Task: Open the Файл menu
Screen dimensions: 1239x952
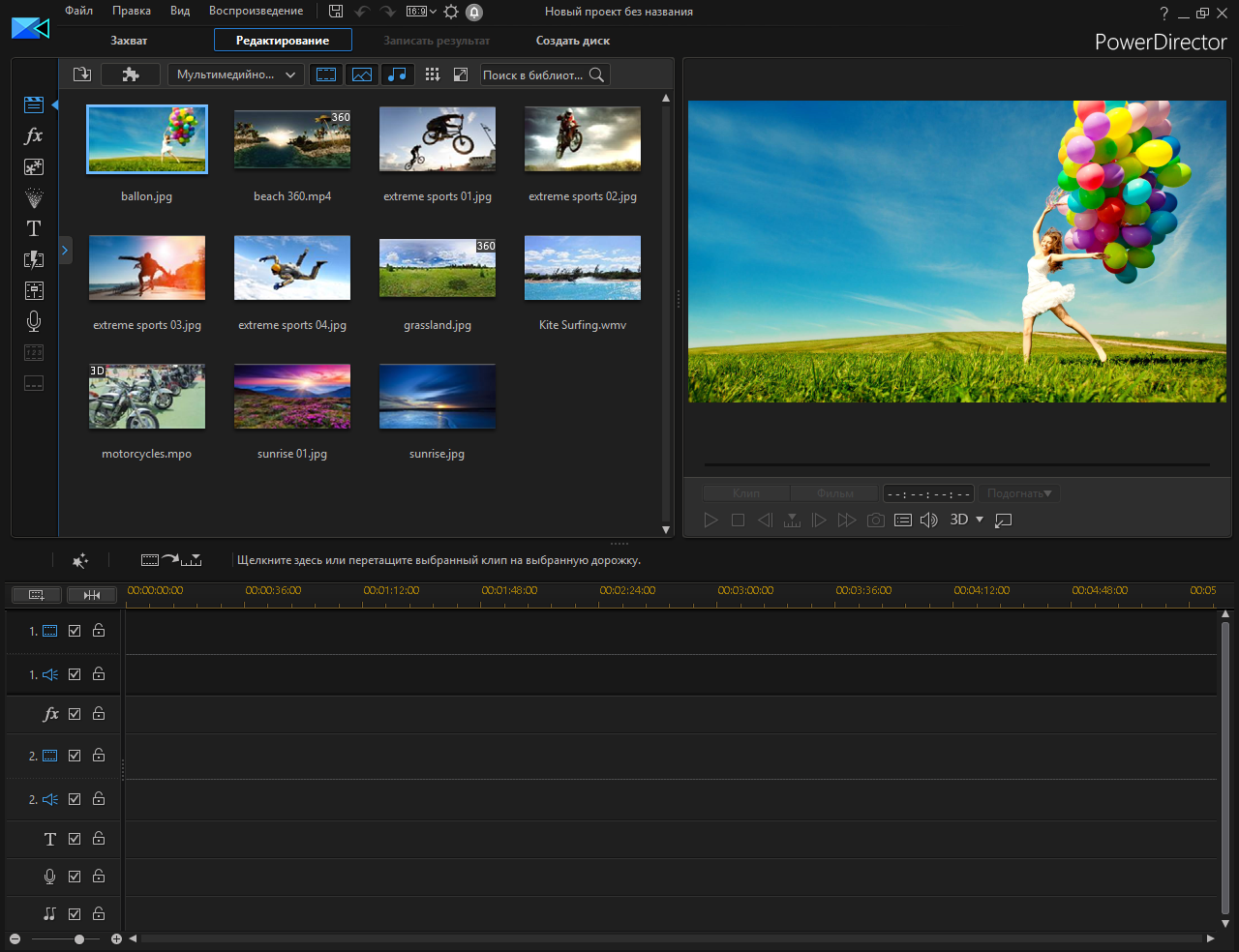Action: click(79, 11)
